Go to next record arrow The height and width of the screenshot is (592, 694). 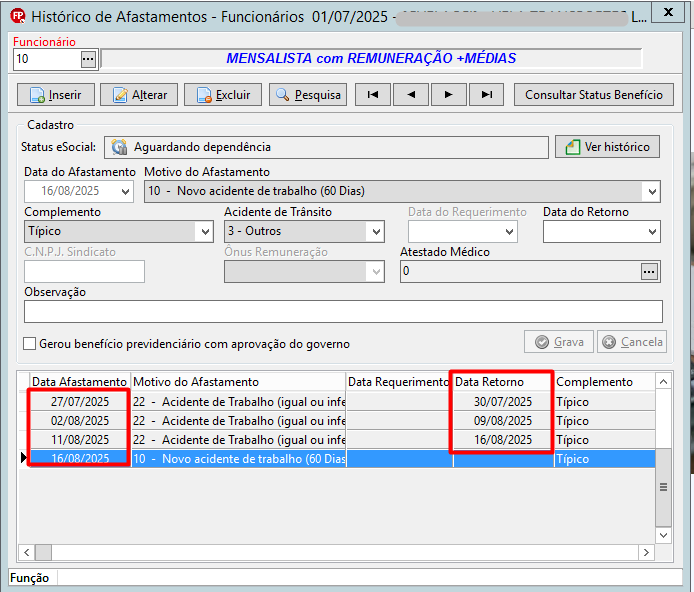449,95
